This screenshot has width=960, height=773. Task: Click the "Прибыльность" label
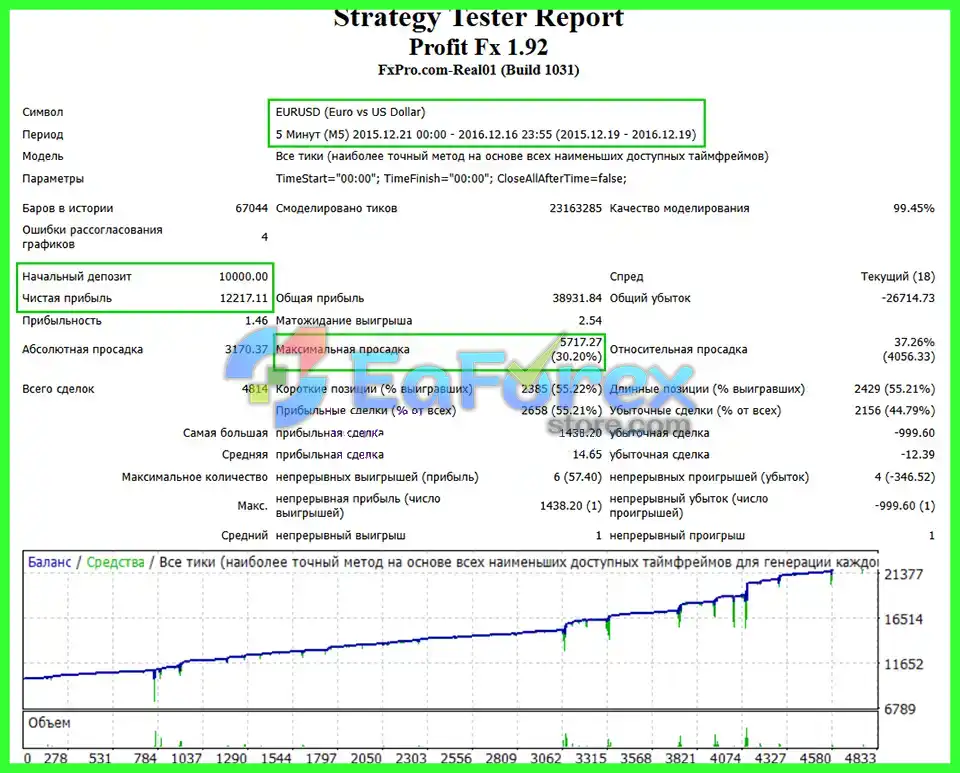(62, 321)
